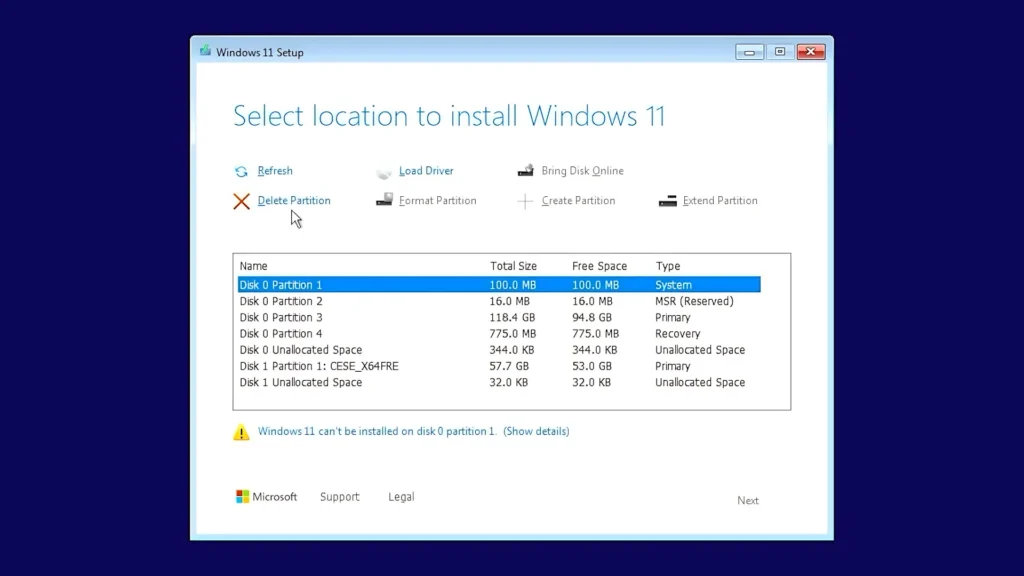1024x576 pixels.
Task: Click the Format Partition drive icon
Action: point(384,200)
